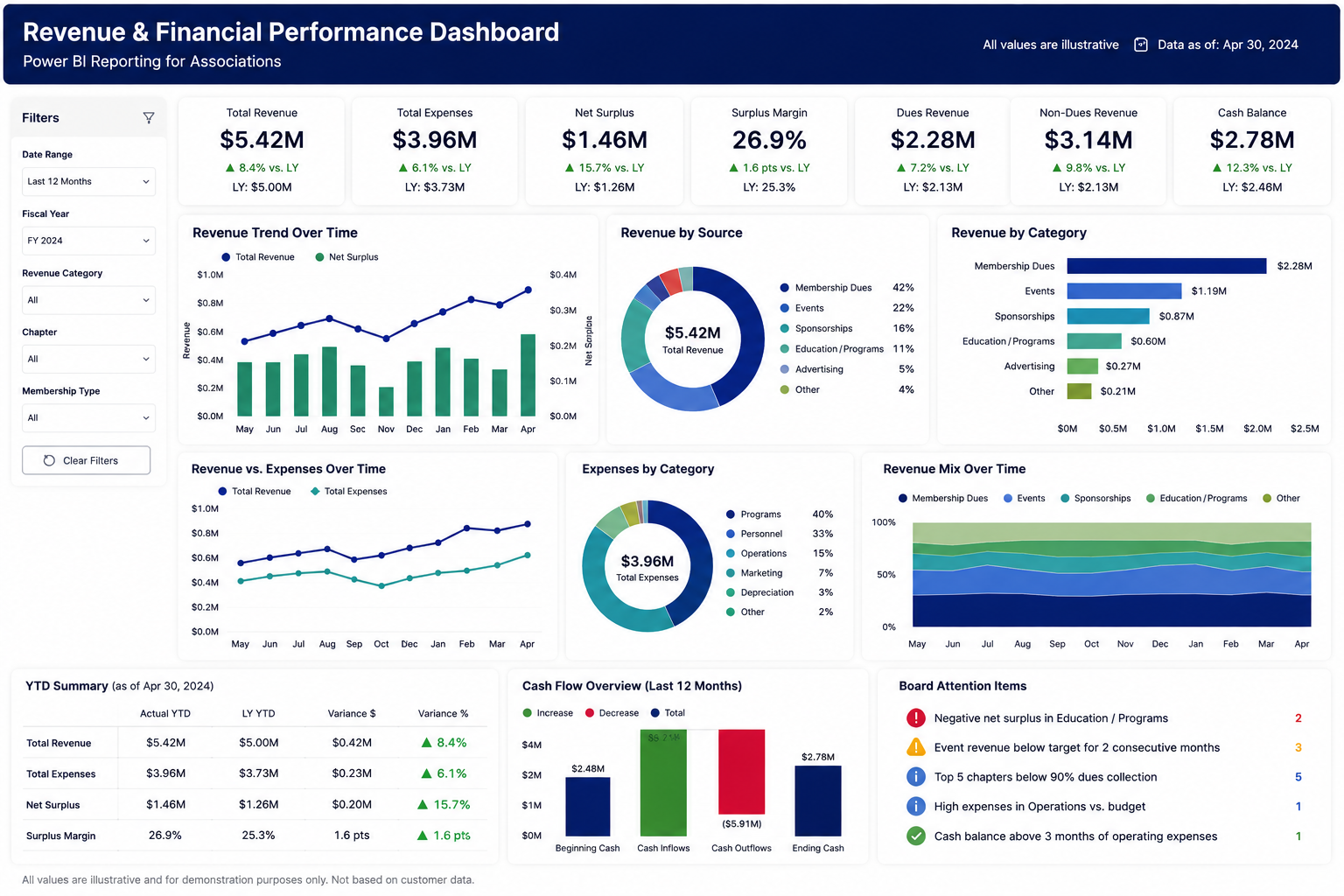Screen dimensions: 1344x896
Task: Click the Events bar showing $1.19M
Action: (x=1124, y=291)
